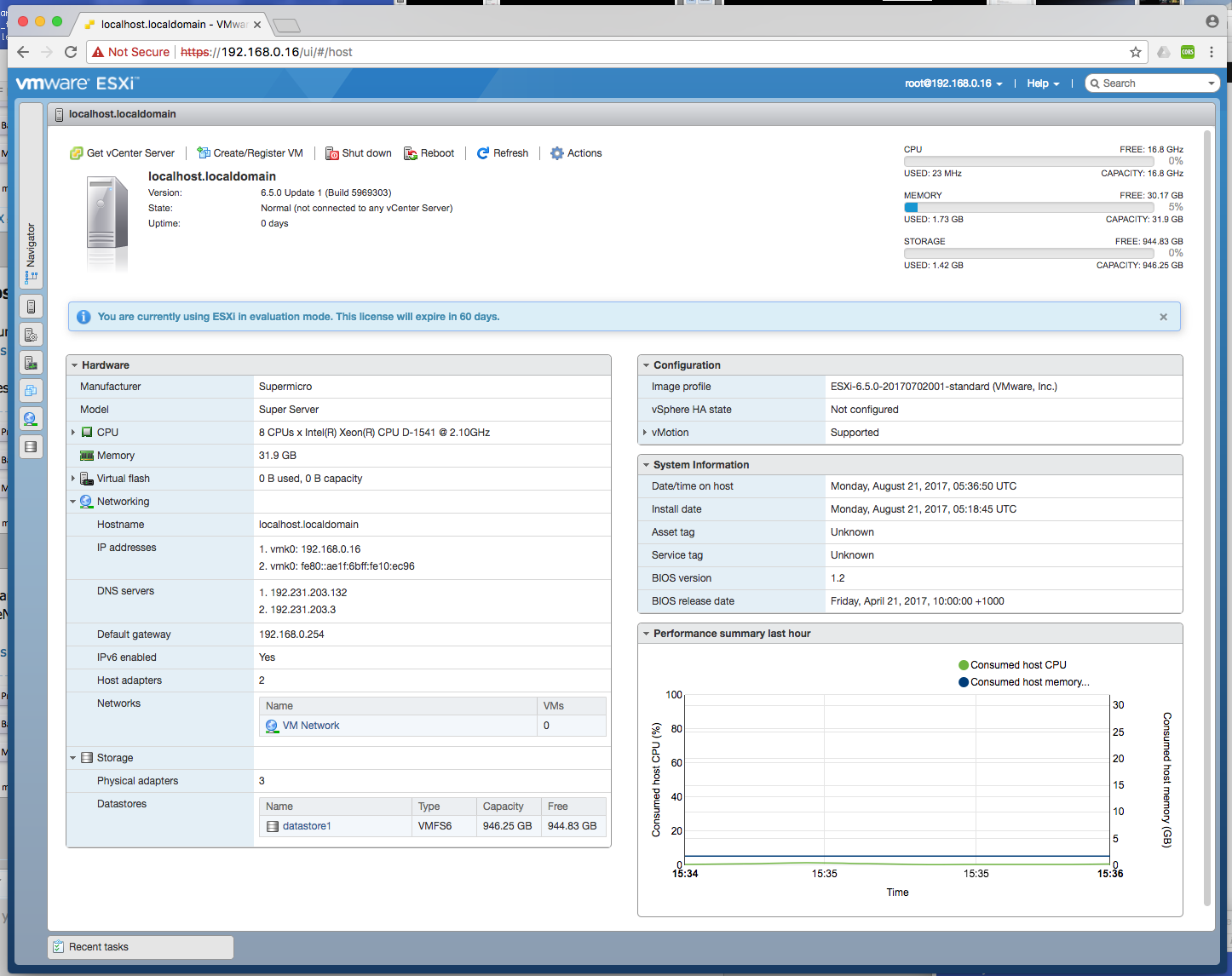Click the Get vCenter Server icon
The width and height of the screenshot is (1232, 976).
coord(77,153)
